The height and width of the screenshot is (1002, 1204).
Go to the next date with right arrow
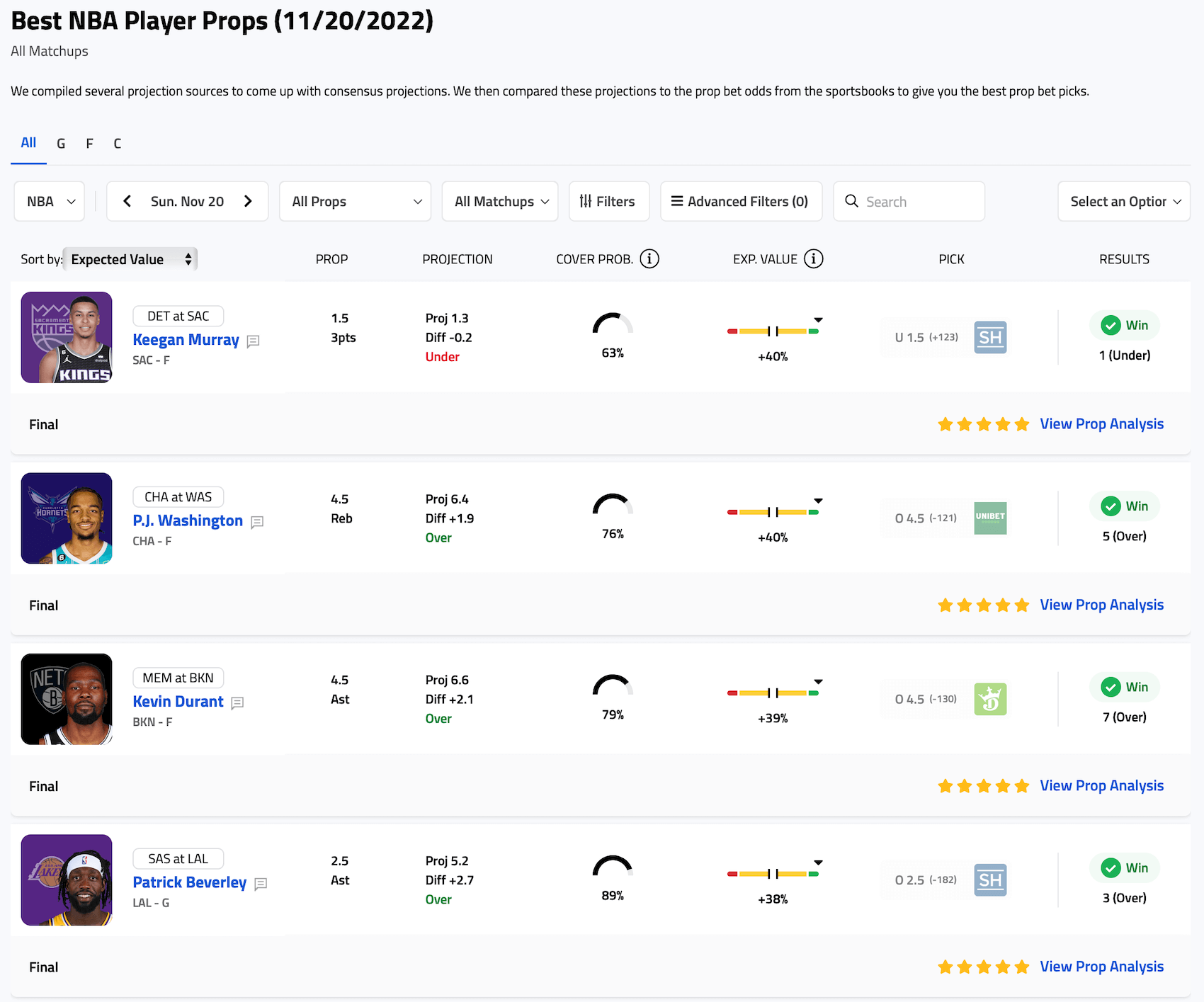248,202
